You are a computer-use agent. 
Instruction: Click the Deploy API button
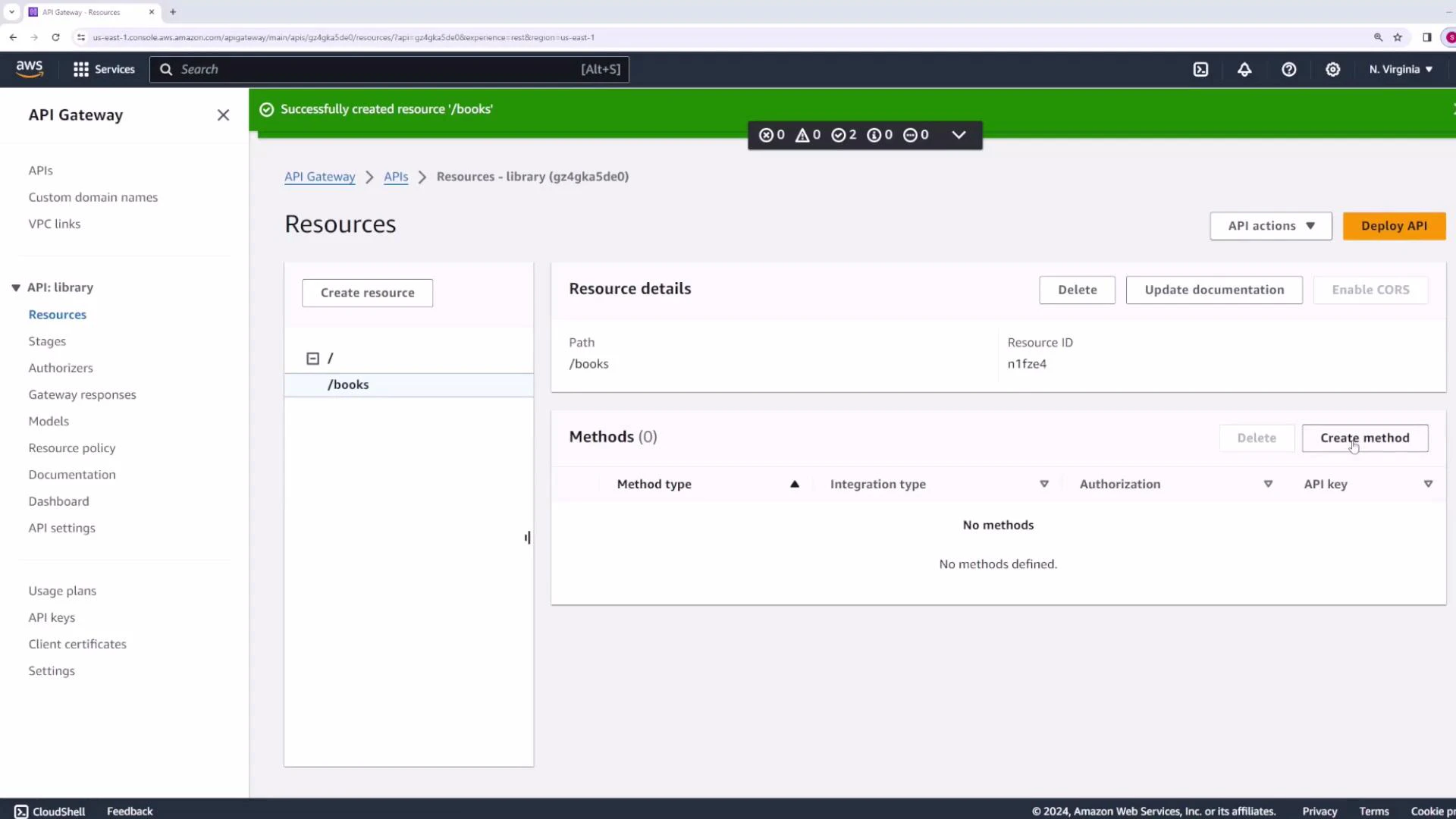click(1394, 225)
